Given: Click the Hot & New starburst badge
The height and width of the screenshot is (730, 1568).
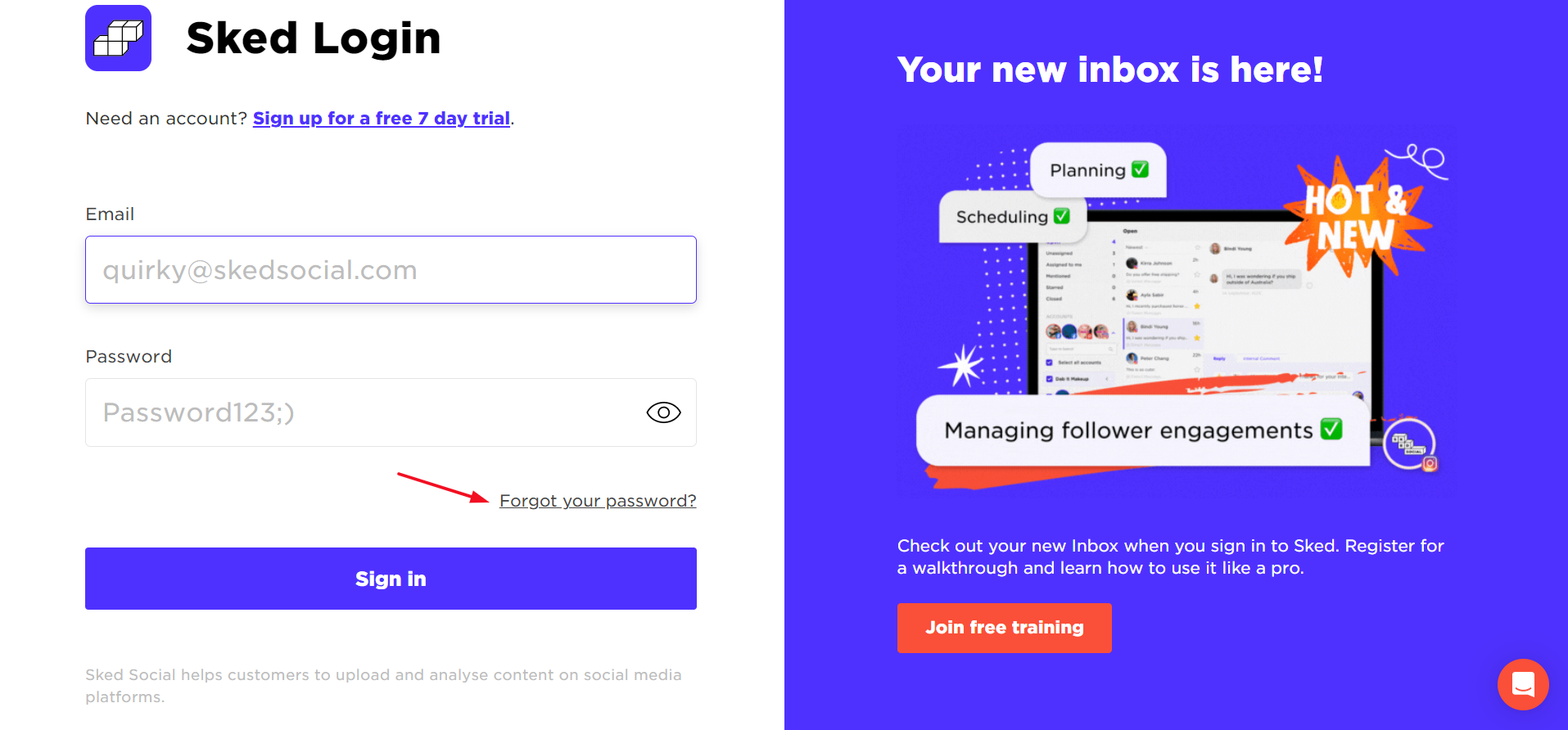Looking at the screenshot, I should pyautogui.click(x=1358, y=216).
